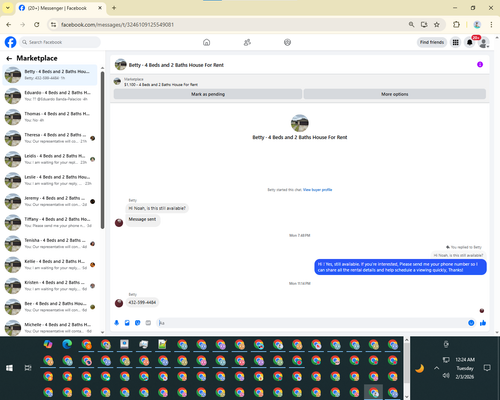The height and width of the screenshot is (400, 500).
Task: Focus the message input field
Action: 312,323
